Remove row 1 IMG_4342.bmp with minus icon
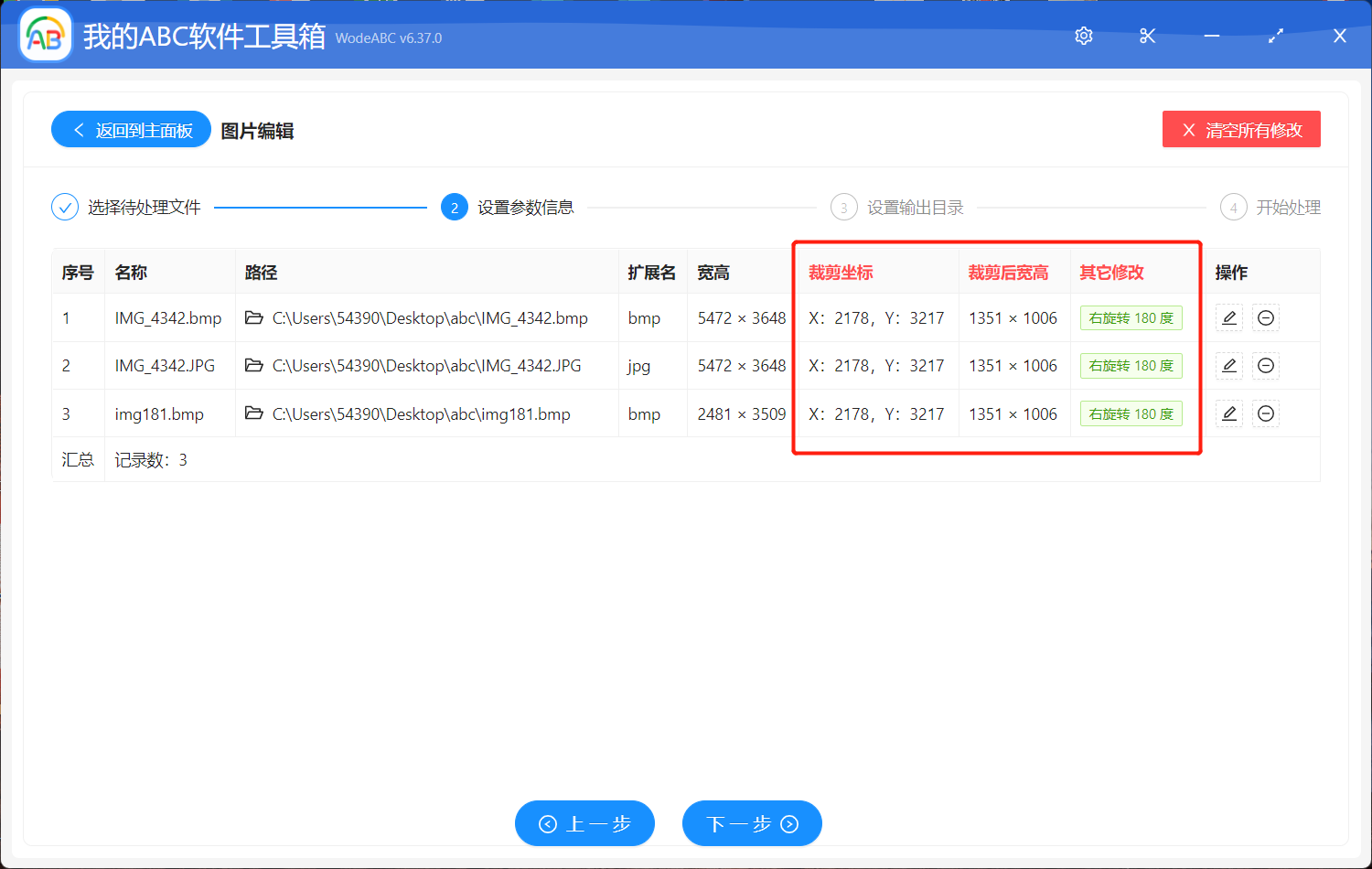Screen dimensions: 1372x869 (x=1266, y=318)
